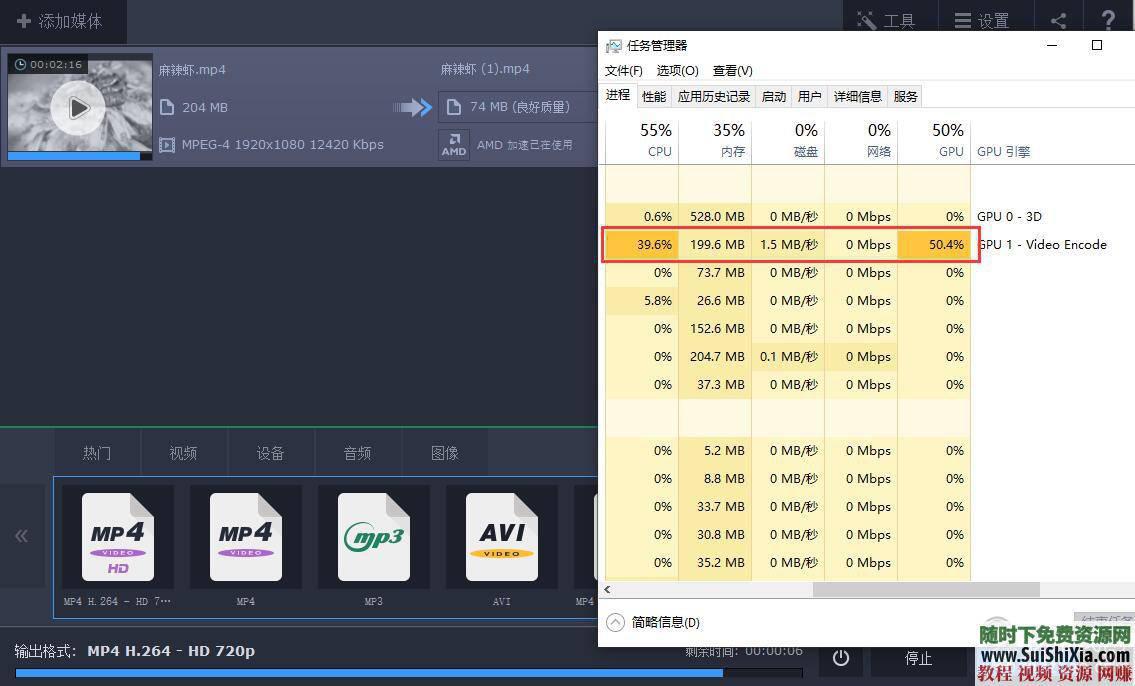Select the MP3 audio format icon
Viewport: 1135px width, 686px height.
373,536
